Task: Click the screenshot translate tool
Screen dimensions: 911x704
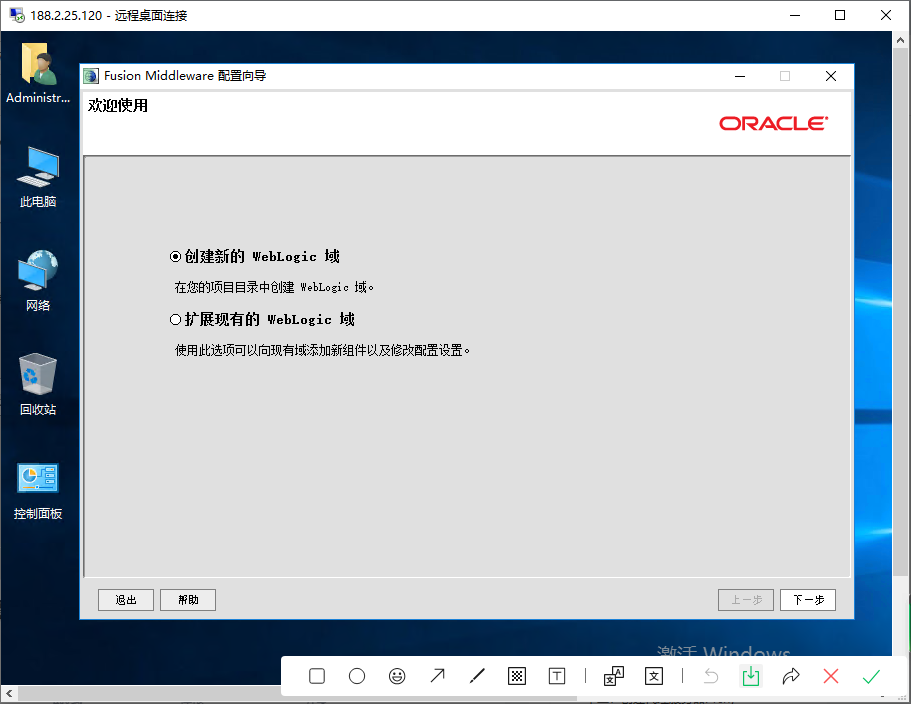Action: pyautogui.click(x=614, y=676)
